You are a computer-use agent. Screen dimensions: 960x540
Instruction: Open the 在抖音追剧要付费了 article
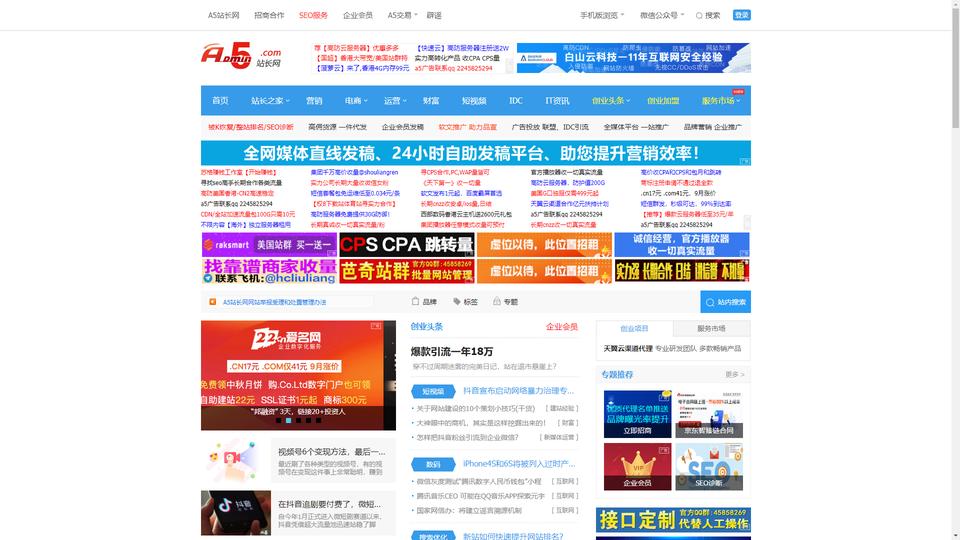tap(329, 504)
